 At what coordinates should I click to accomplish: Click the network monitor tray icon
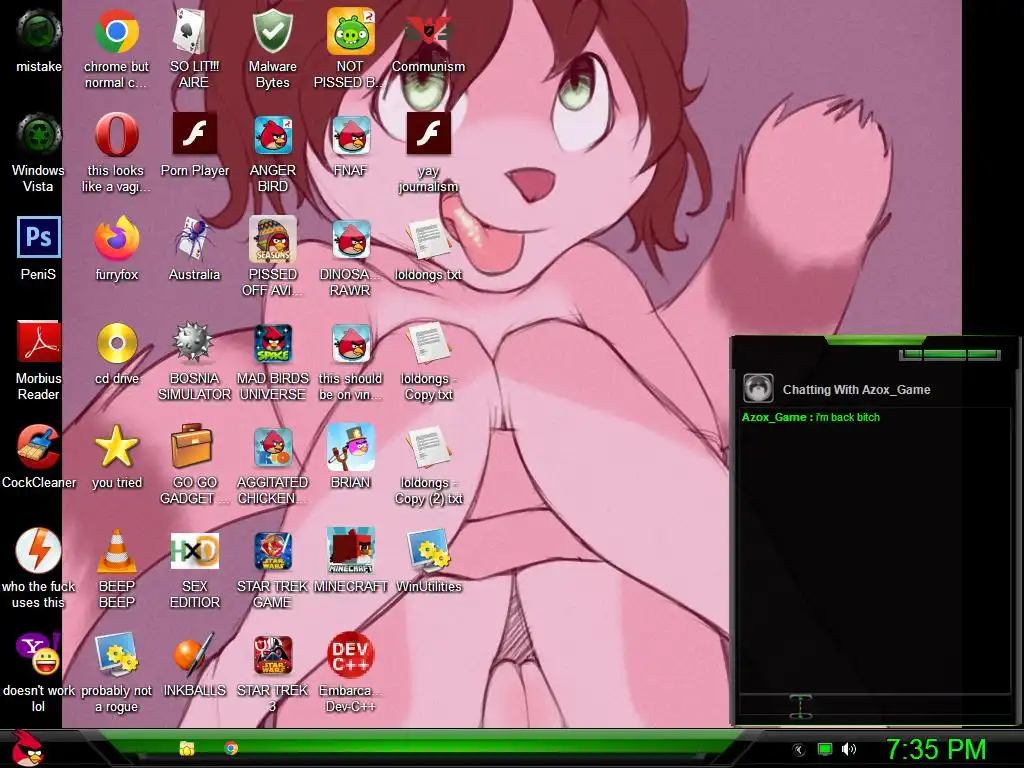pyautogui.click(x=825, y=750)
